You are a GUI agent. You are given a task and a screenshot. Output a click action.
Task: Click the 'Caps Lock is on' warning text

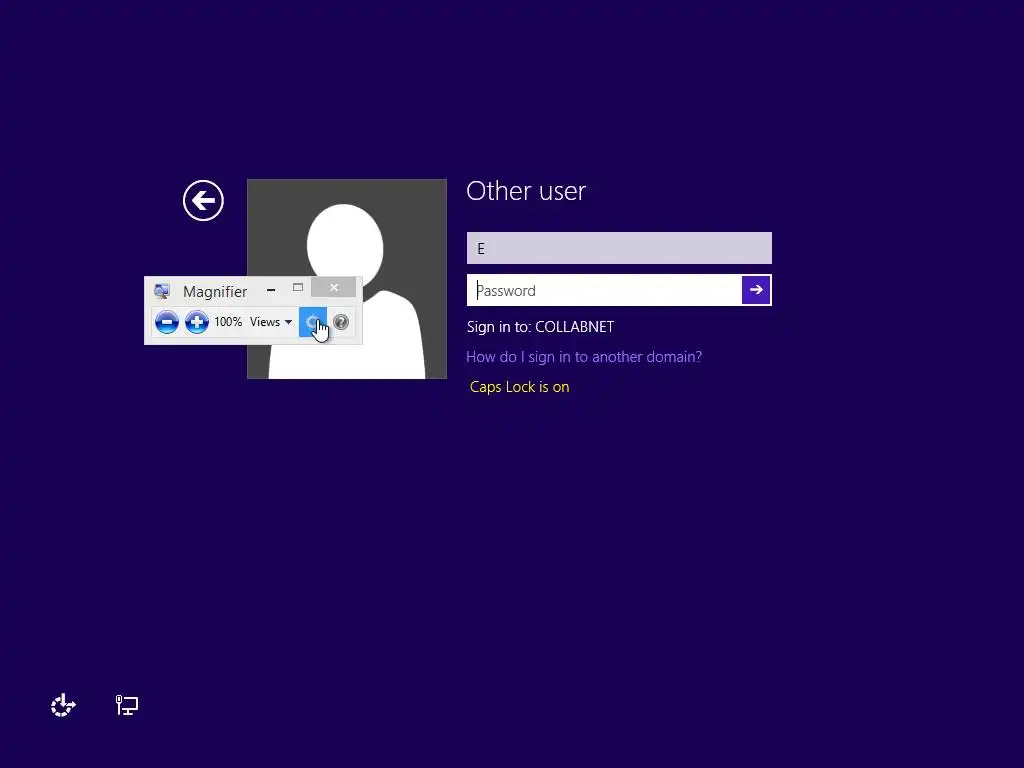[519, 387]
